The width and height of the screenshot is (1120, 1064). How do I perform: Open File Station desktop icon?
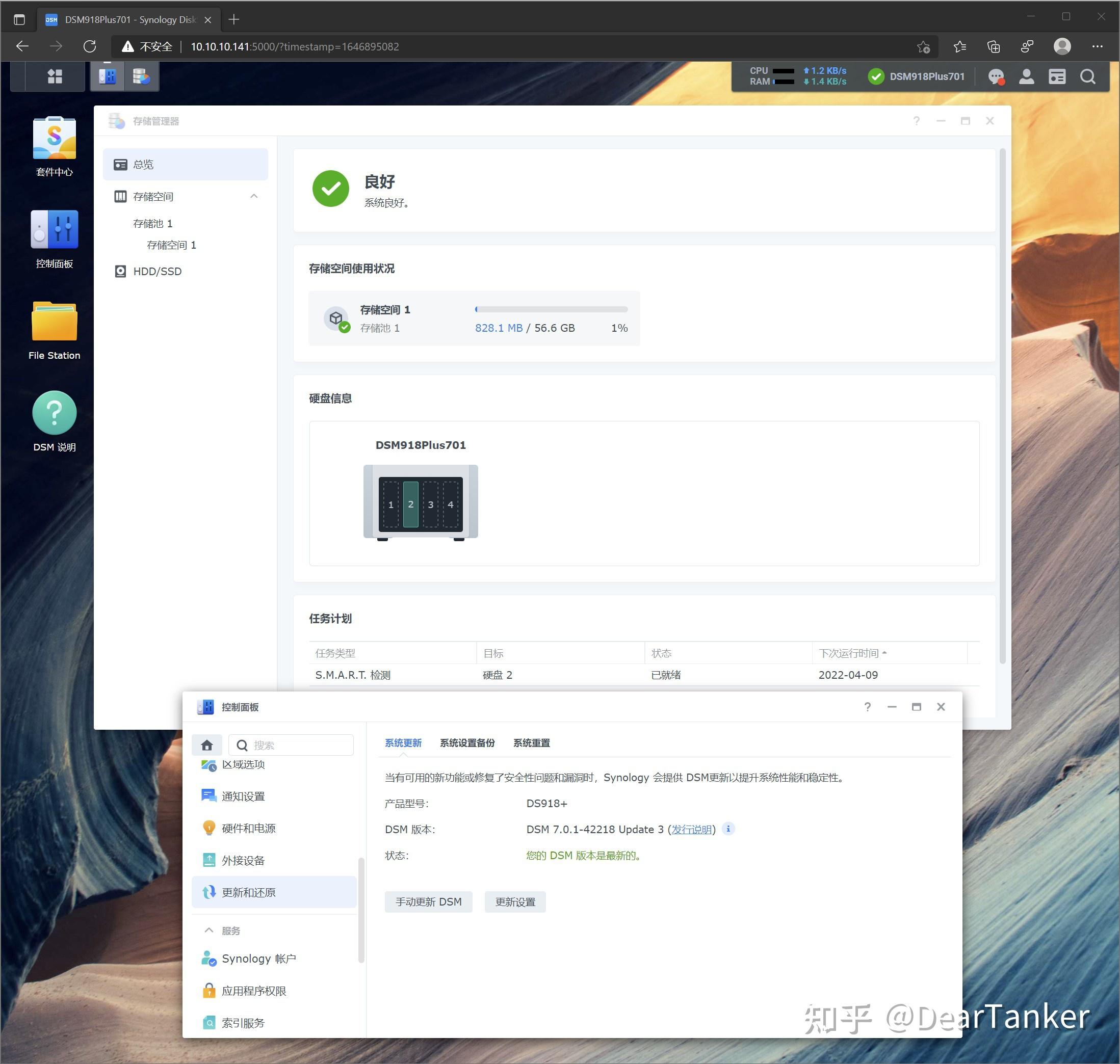[x=55, y=331]
